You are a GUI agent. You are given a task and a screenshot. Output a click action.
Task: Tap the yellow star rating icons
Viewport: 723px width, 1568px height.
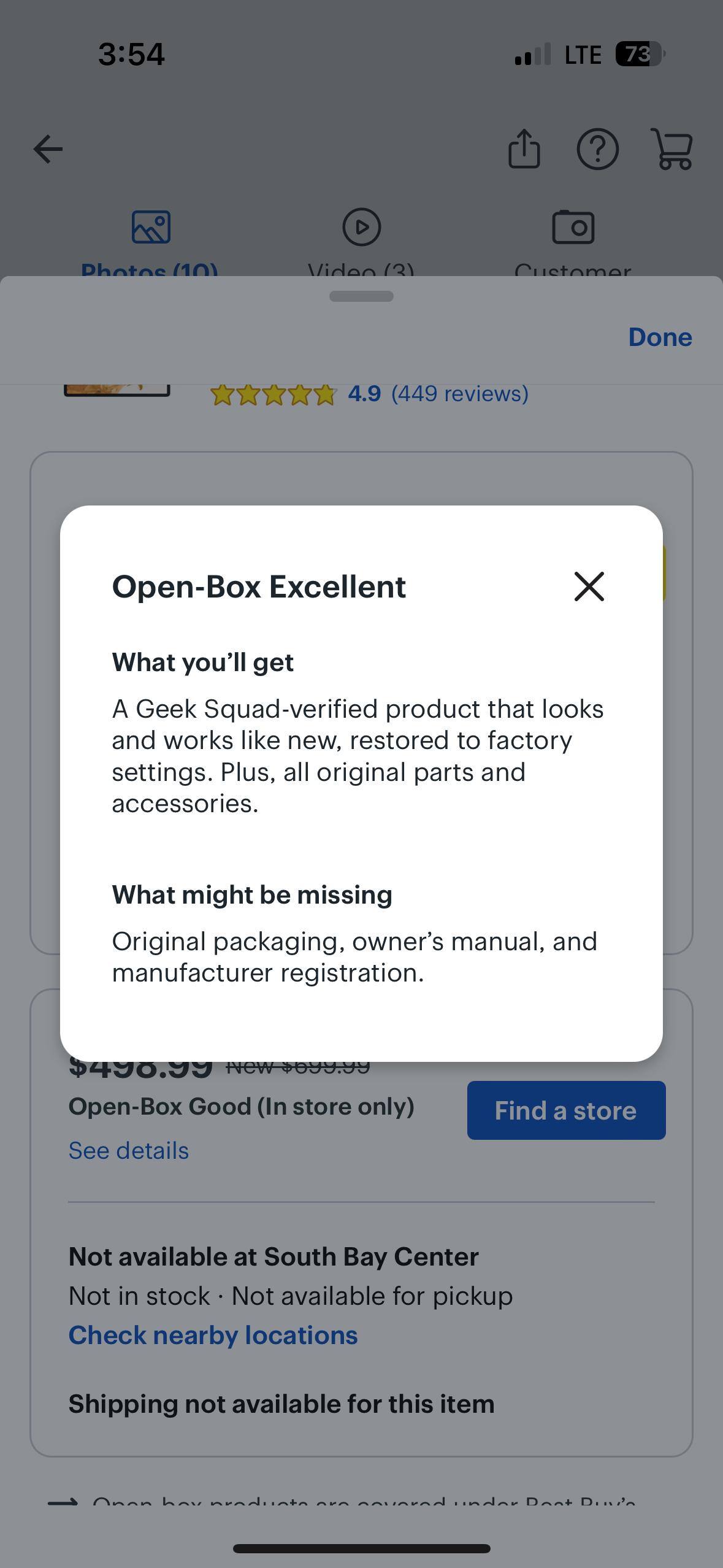(x=273, y=394)
